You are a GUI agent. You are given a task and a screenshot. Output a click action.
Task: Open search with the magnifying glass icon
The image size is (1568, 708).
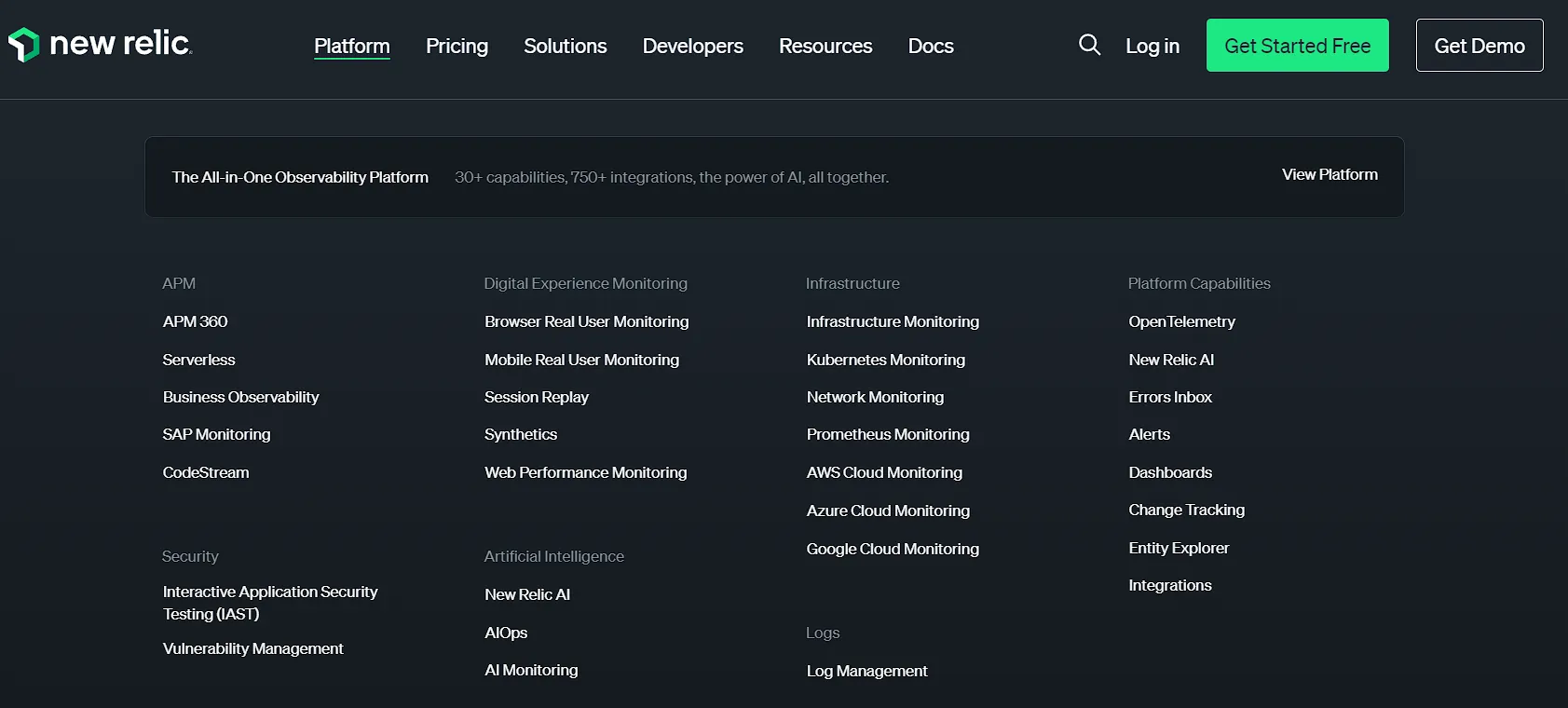click(x=1089, y=45)
